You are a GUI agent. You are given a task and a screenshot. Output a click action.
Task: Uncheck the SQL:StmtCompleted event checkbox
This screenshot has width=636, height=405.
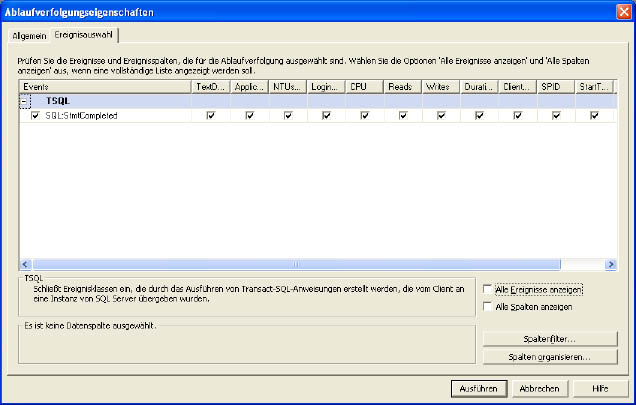pos(36,116)
